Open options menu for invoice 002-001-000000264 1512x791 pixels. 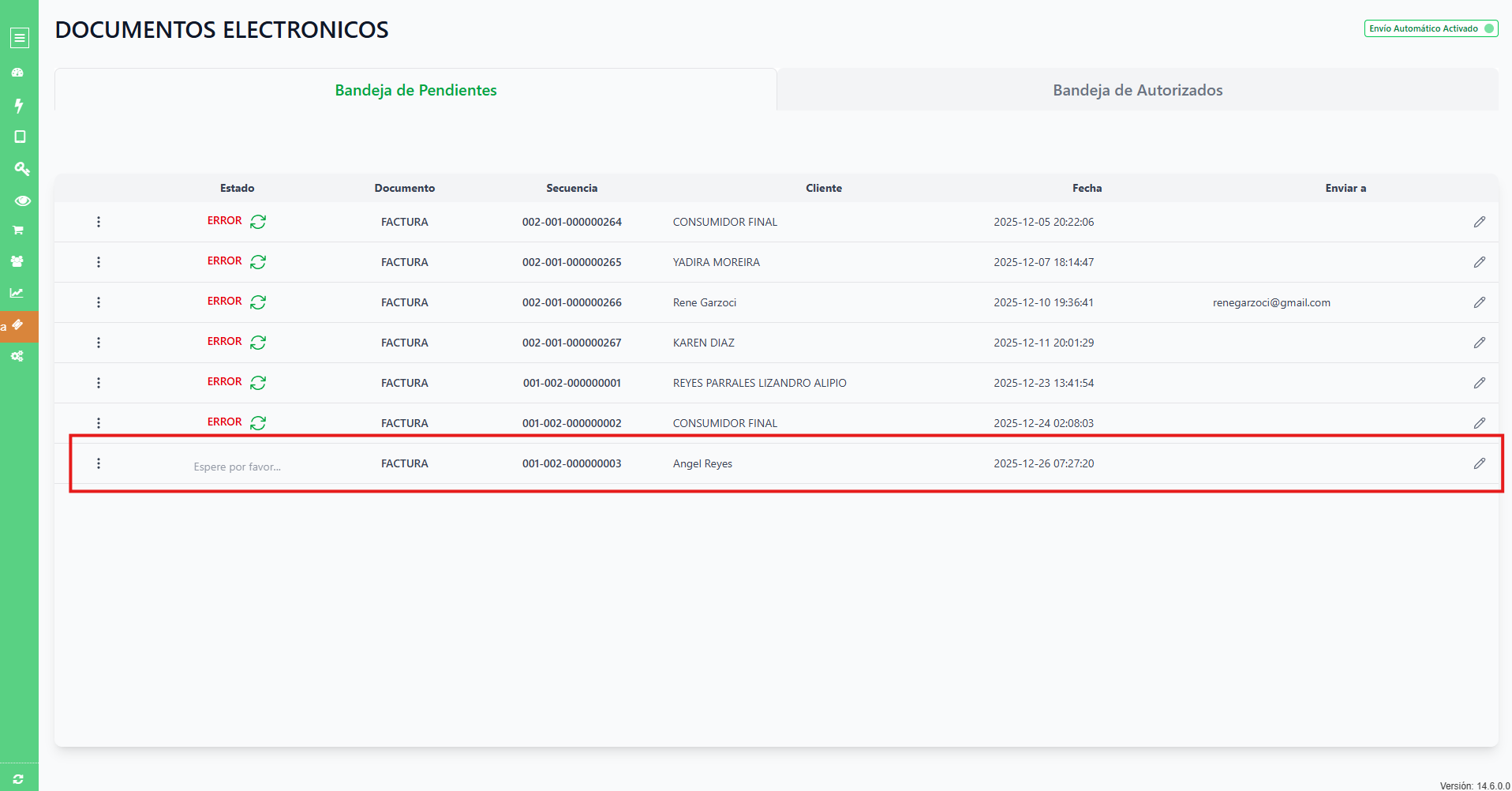coord(99,222)
